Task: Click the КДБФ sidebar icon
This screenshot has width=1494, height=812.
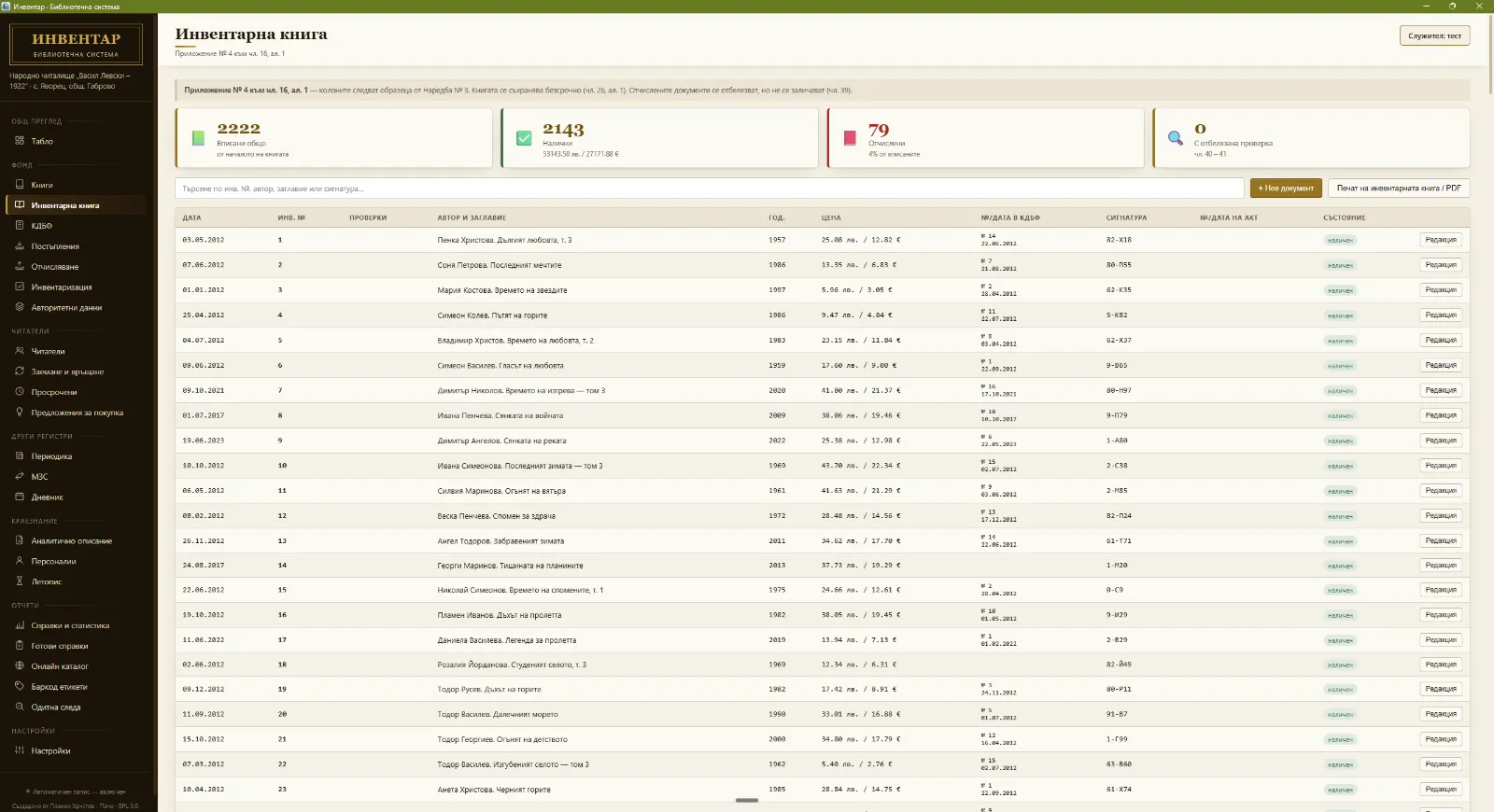Action: pos(20,226)
